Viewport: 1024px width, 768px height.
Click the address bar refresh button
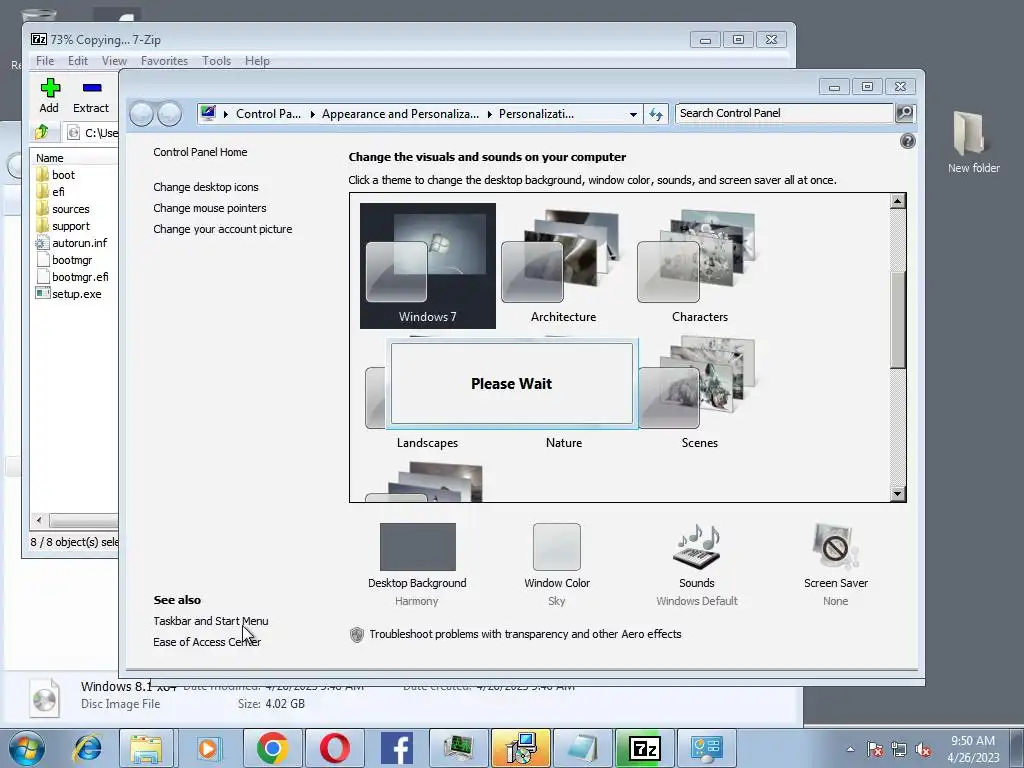click(656, 114)
